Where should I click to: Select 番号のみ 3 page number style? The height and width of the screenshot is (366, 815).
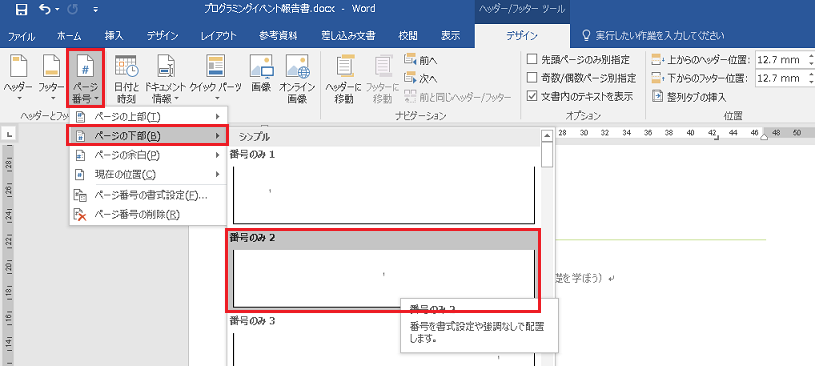click(x=384, y=341)
